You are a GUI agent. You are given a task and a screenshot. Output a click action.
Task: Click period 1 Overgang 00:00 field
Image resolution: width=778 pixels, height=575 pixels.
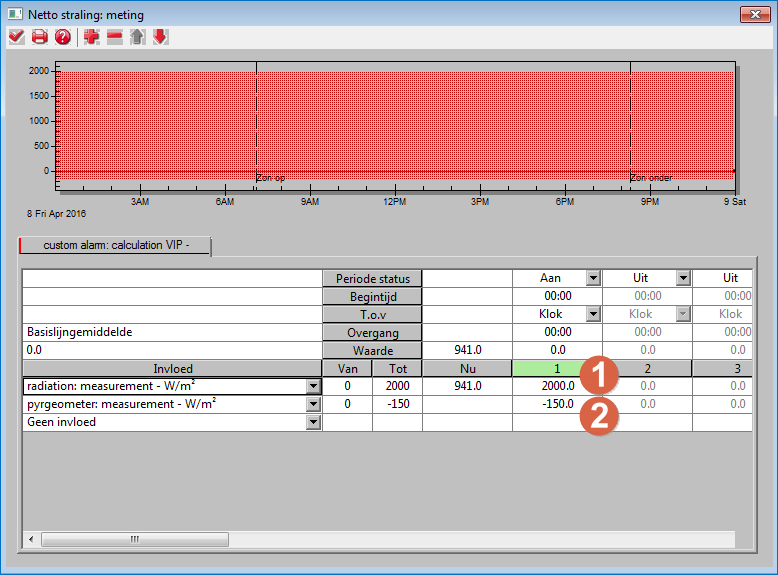(x=558, y=332)
